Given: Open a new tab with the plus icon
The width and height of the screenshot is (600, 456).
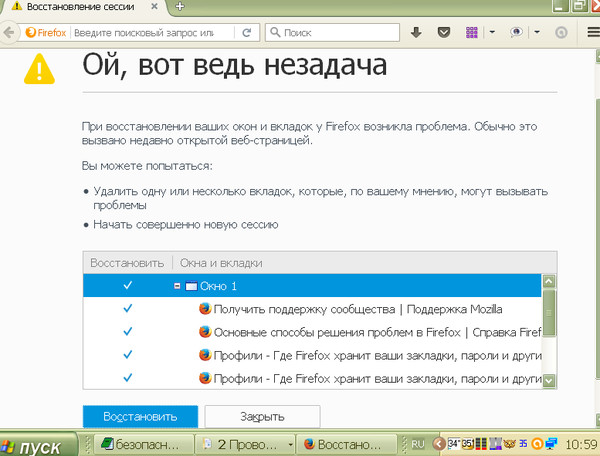Looking at the screenshot, I should tap(179, 6).
